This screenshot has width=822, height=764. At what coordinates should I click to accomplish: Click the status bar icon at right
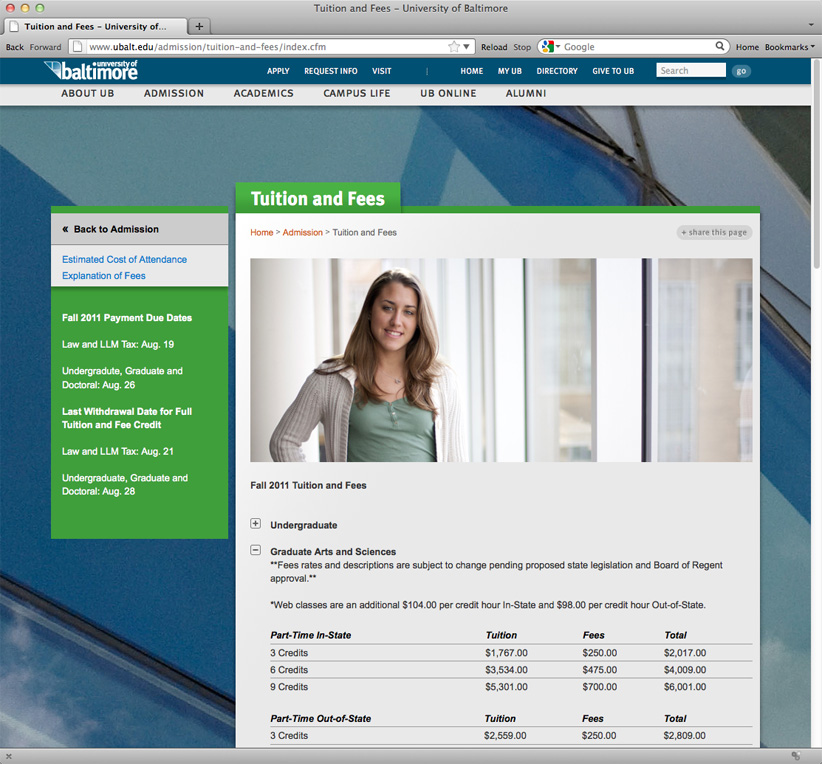pos(795,756)
